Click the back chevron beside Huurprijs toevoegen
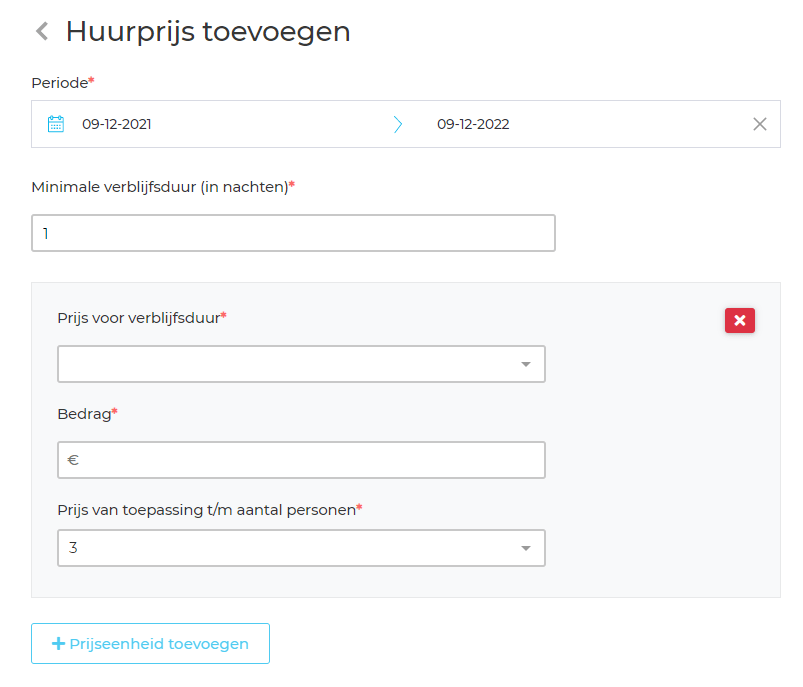 (x=42, y=32)
